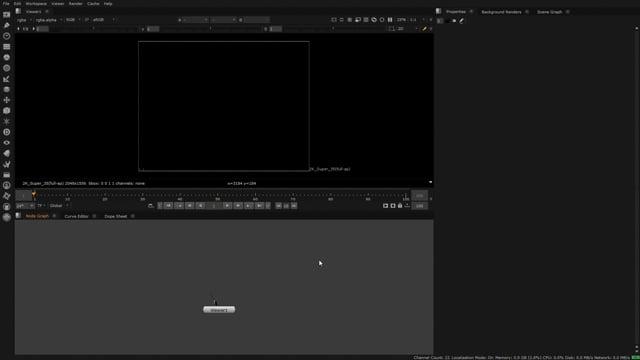Screen dimensions: 640x360
Task: Open the Edit menu
Action: (x=17, y=4)
